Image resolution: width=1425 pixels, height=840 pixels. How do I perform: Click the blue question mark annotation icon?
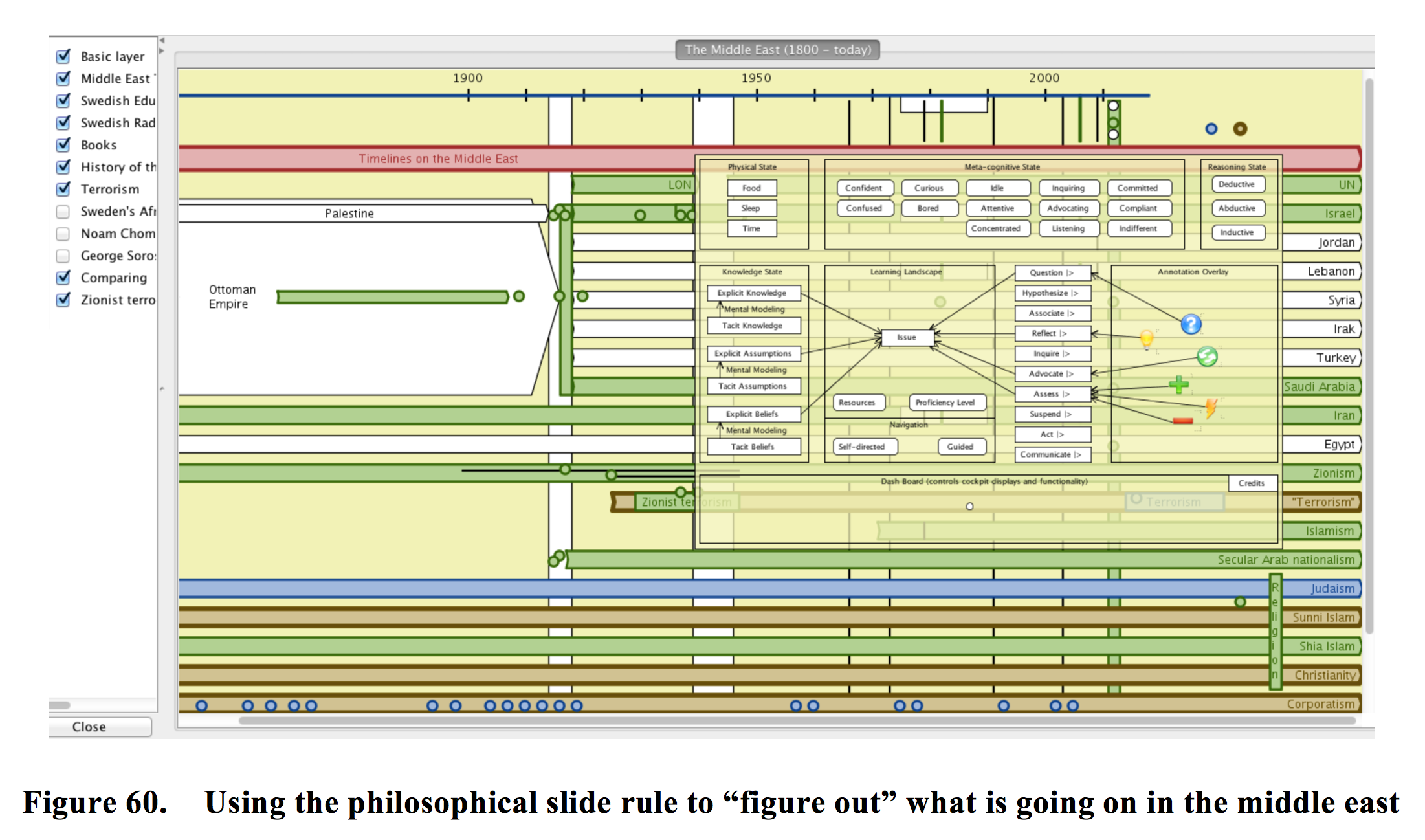[x=1191, y=324]
